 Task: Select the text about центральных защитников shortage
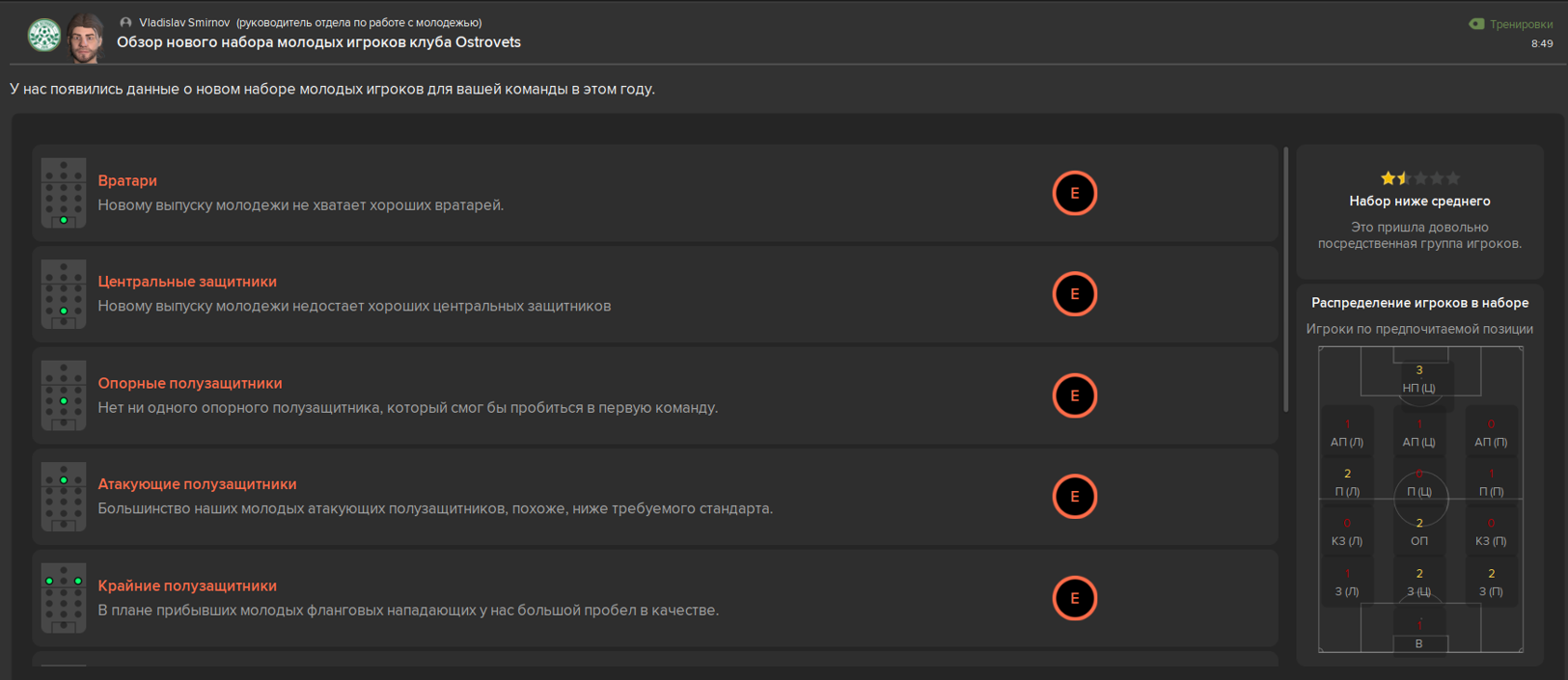[x=354, y=307]
